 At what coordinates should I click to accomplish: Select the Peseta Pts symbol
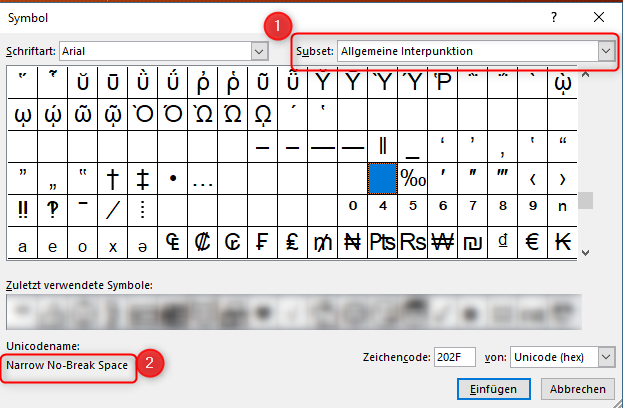(383, 243)
